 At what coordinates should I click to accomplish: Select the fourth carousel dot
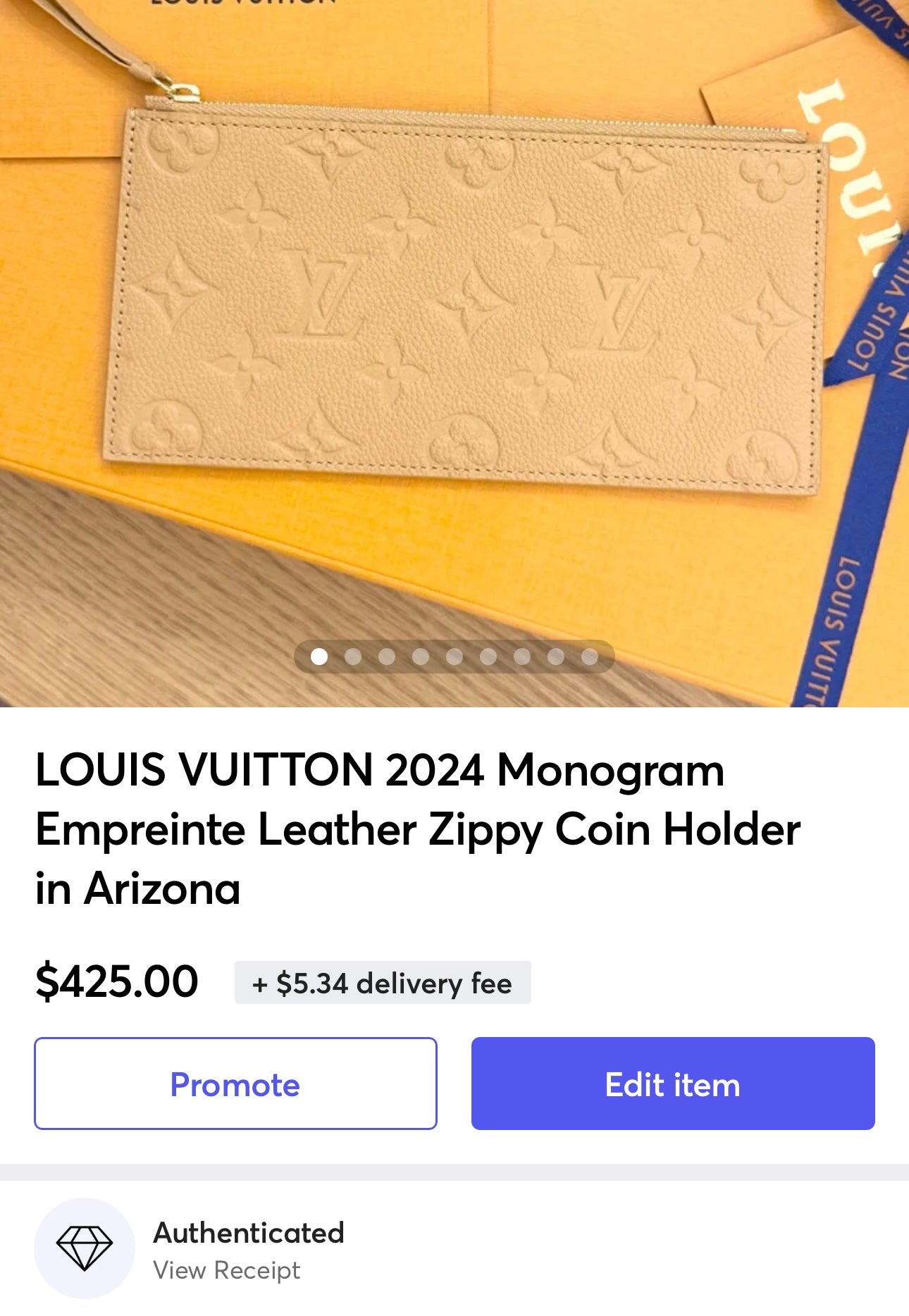click(421, 657)
